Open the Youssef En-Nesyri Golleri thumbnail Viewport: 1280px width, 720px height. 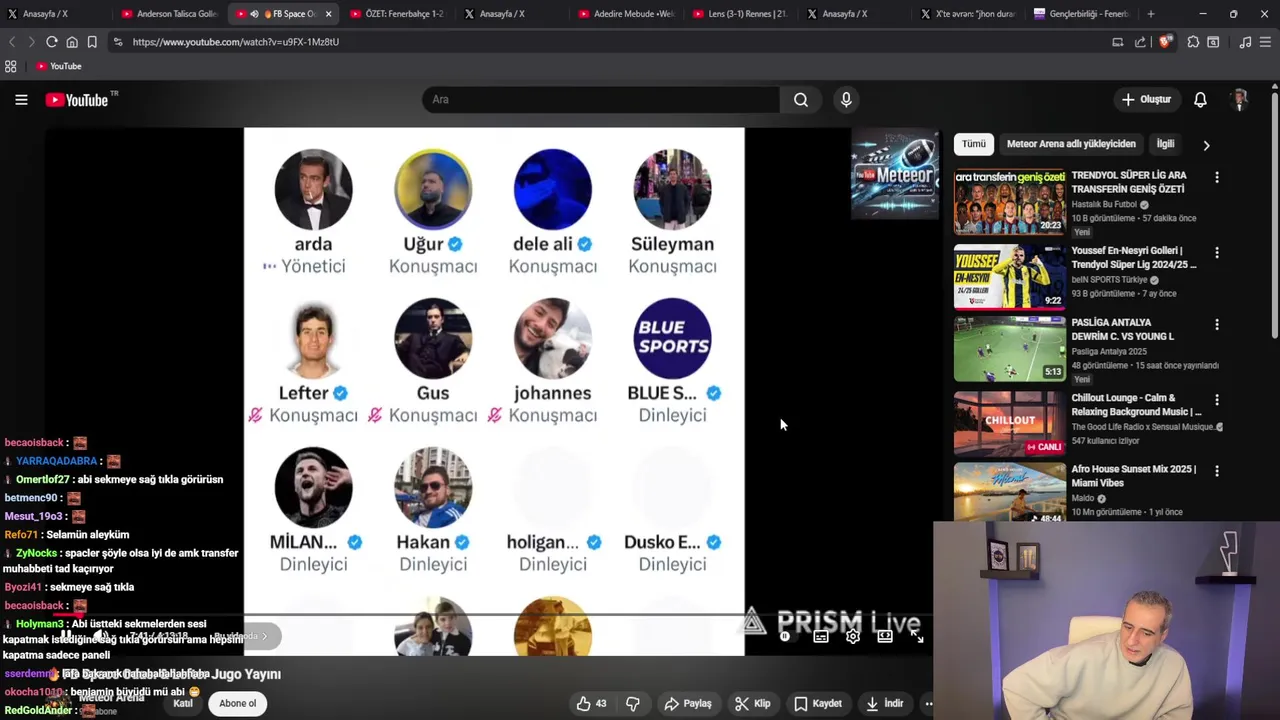pyautogui.click(x=1010, y=276)
